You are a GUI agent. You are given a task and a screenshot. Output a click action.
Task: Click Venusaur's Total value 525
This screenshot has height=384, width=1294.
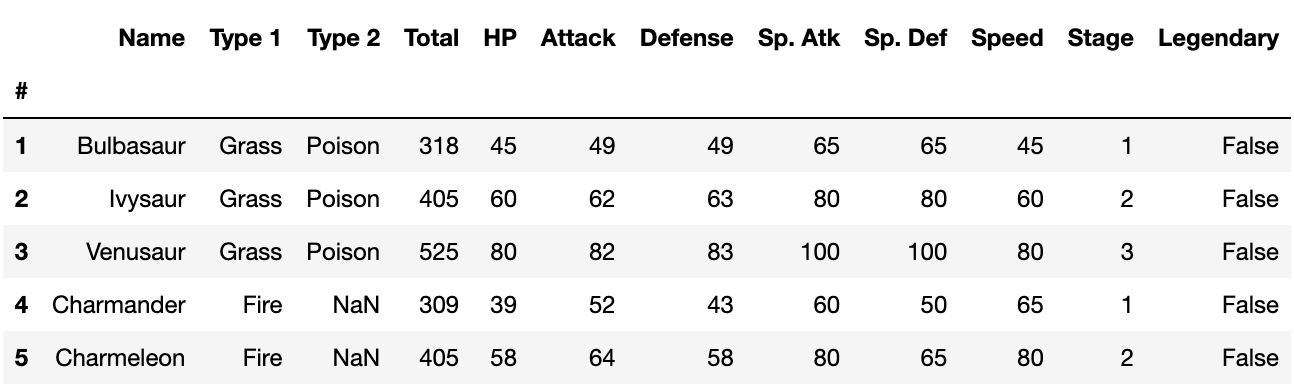pyautogui.click(x=439, y=252)
